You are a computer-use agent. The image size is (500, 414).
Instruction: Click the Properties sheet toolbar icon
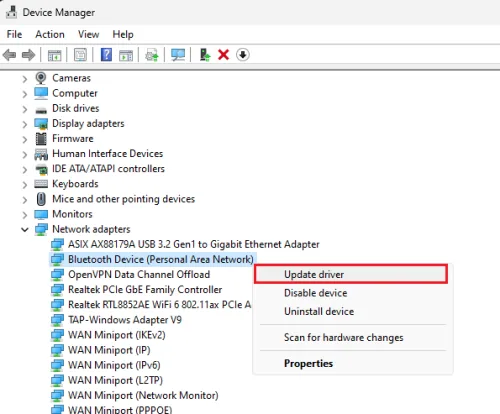[80, 55]
